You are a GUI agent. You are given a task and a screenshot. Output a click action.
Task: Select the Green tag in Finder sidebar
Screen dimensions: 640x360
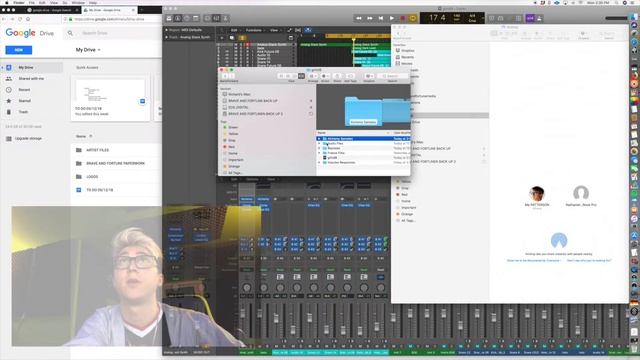pos(233,127)
